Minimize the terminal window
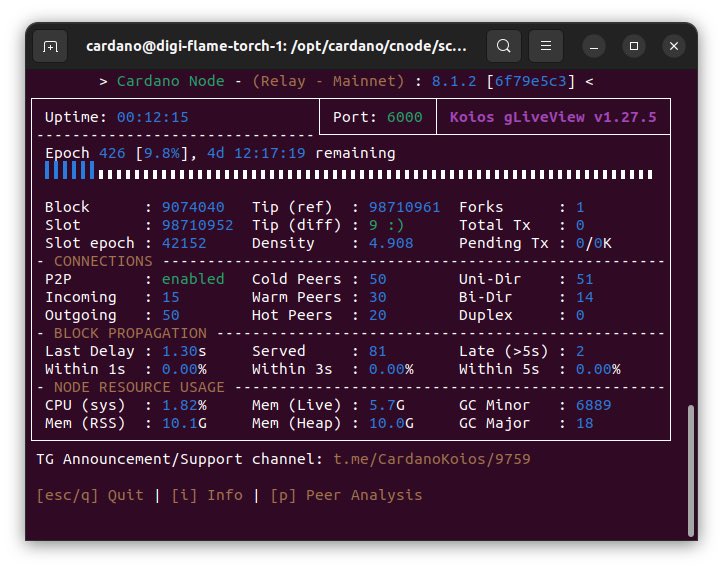Viewport: 723px width, 569px height. [594, 47]
